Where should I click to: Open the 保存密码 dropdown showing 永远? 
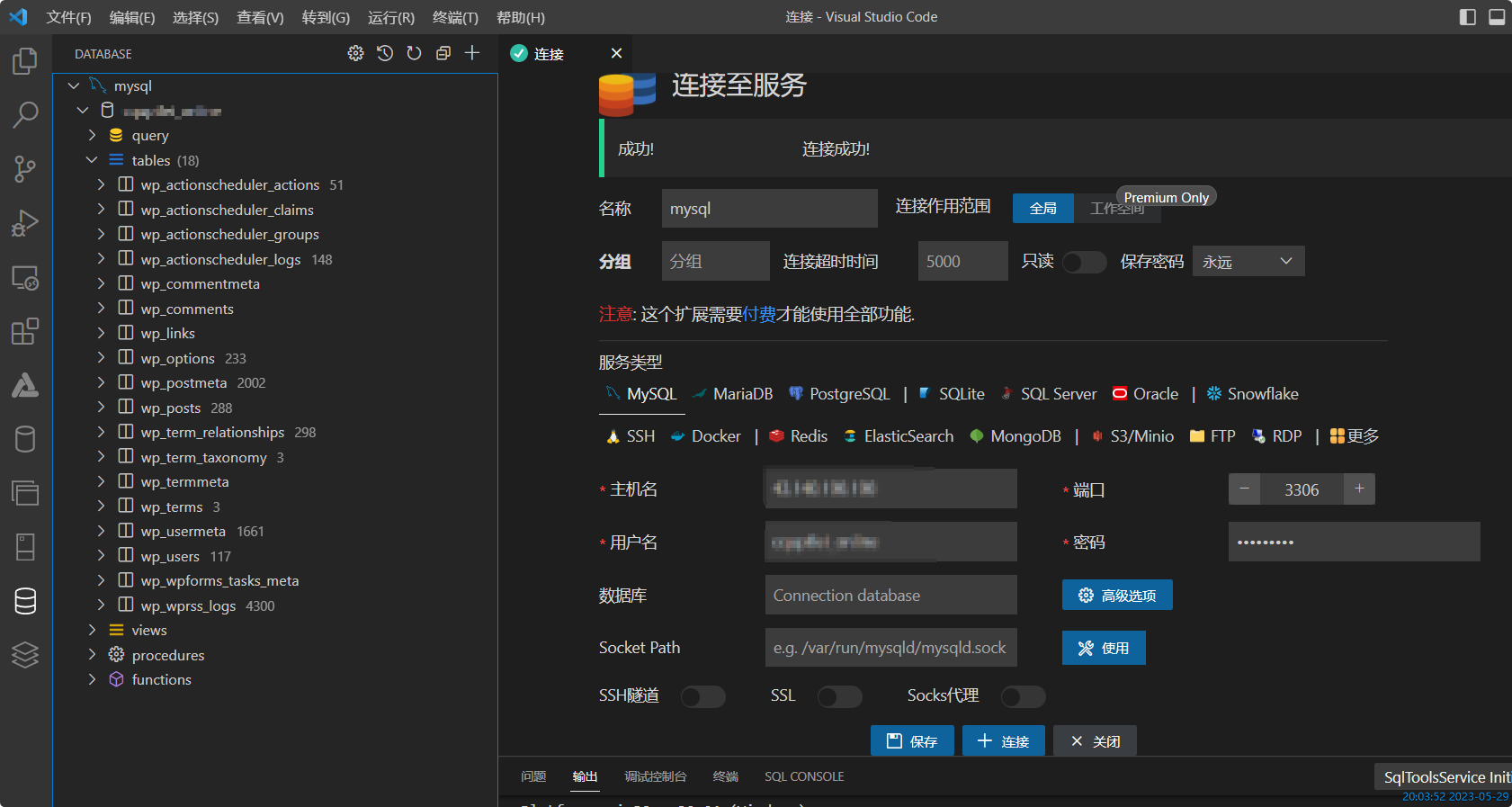[1248, 261]
